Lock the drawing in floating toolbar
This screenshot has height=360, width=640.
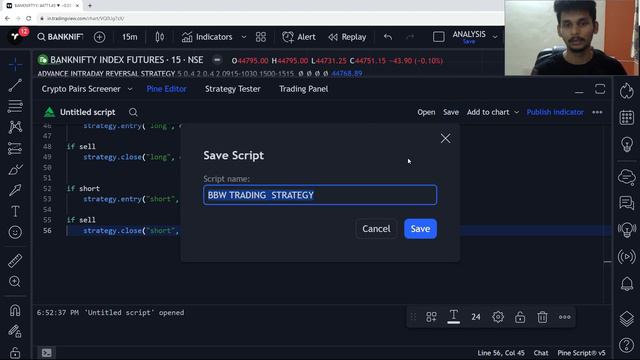click(520, 317)
